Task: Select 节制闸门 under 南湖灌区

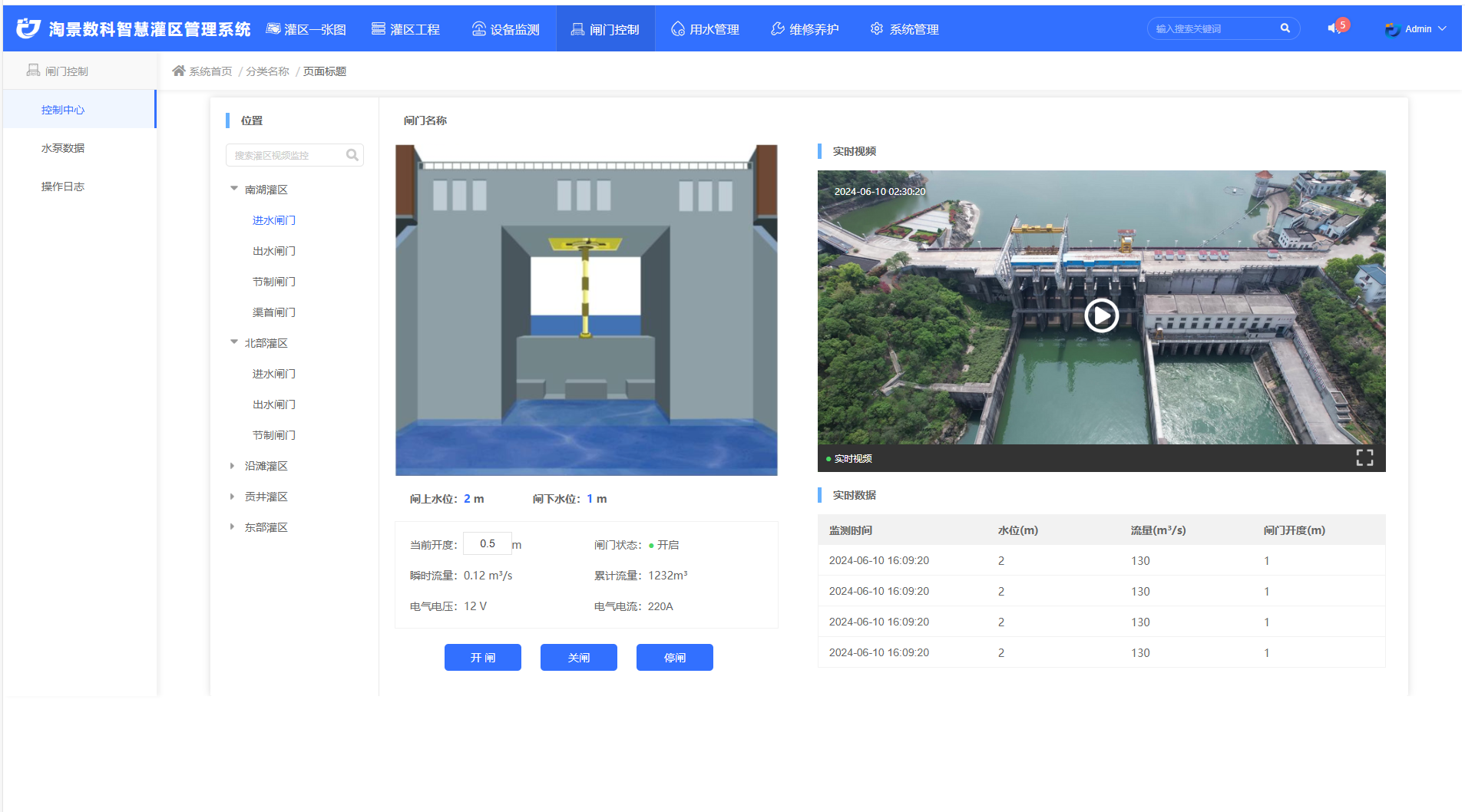Action: click(274, 282)
